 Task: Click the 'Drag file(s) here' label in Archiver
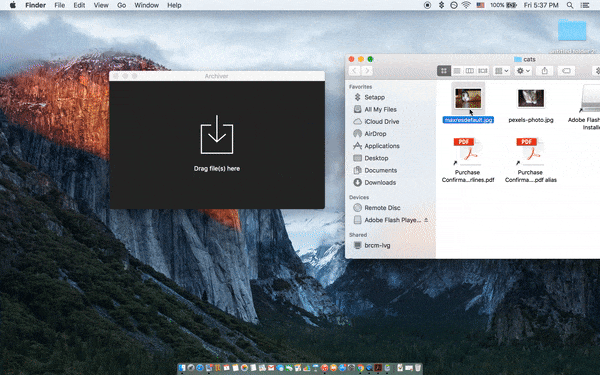(217, 168)
